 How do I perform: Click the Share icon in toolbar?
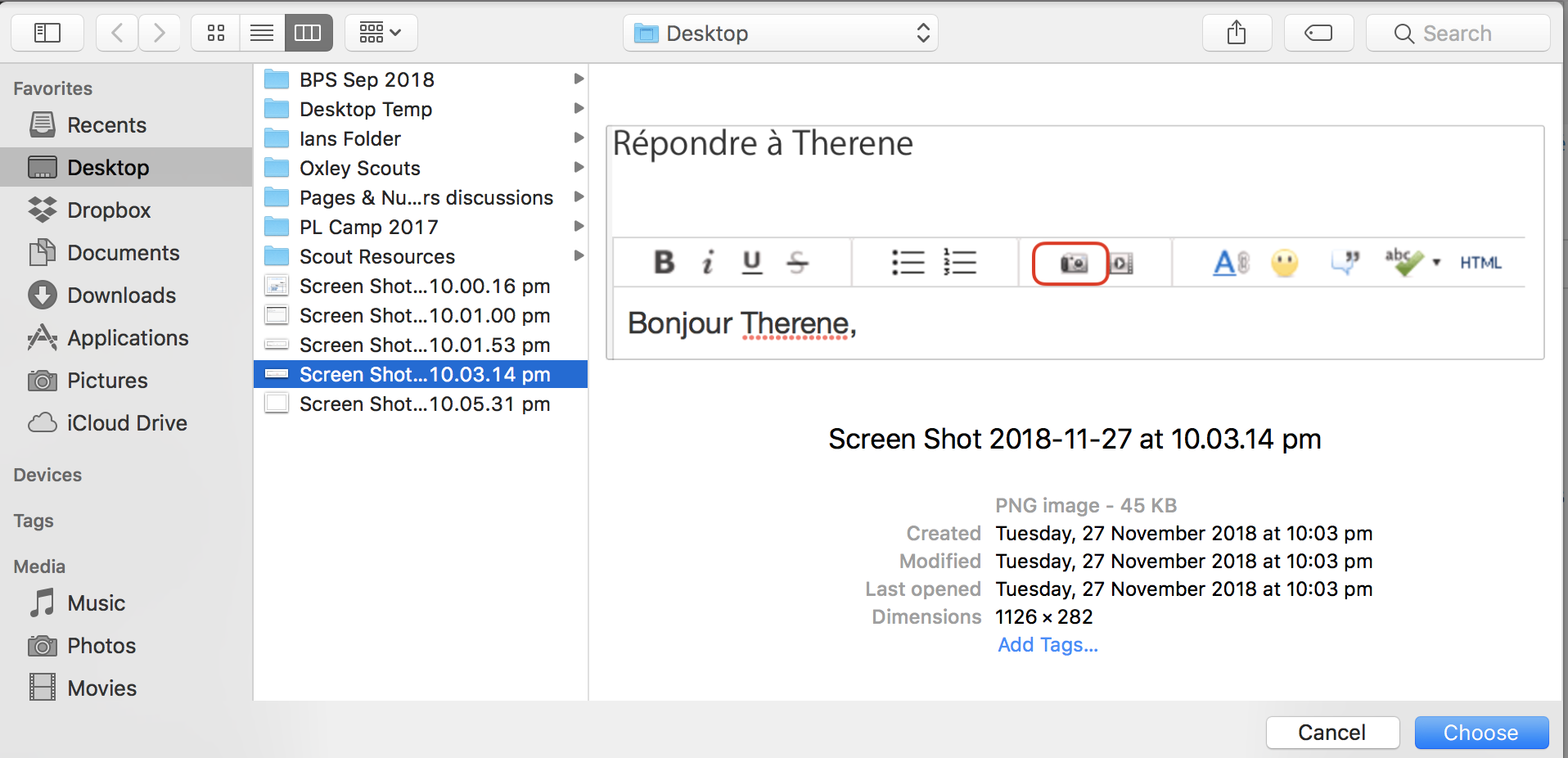[1237, 33]
